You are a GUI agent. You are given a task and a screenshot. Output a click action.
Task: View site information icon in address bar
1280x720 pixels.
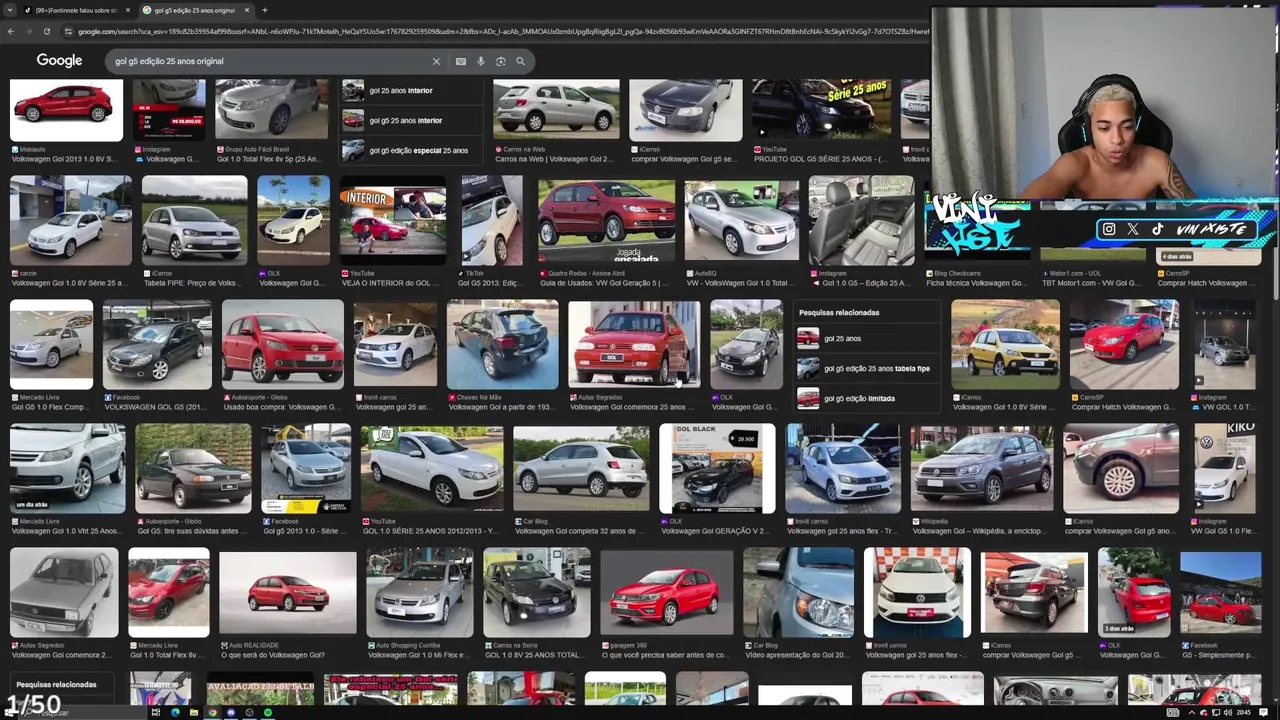click(68, 31)
